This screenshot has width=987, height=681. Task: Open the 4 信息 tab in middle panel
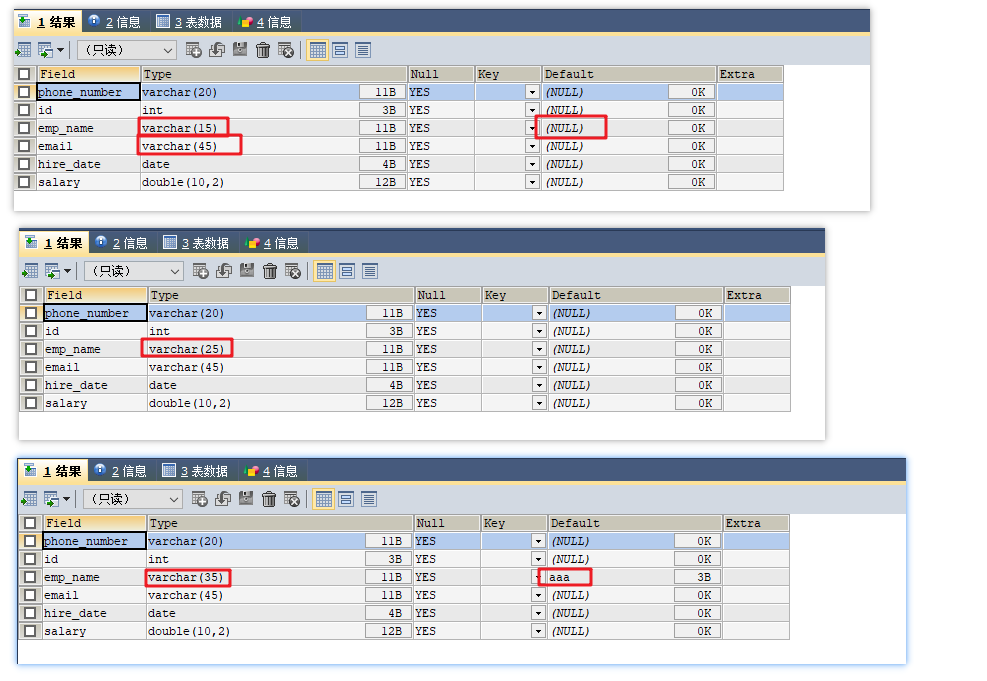tap(273, 243)
